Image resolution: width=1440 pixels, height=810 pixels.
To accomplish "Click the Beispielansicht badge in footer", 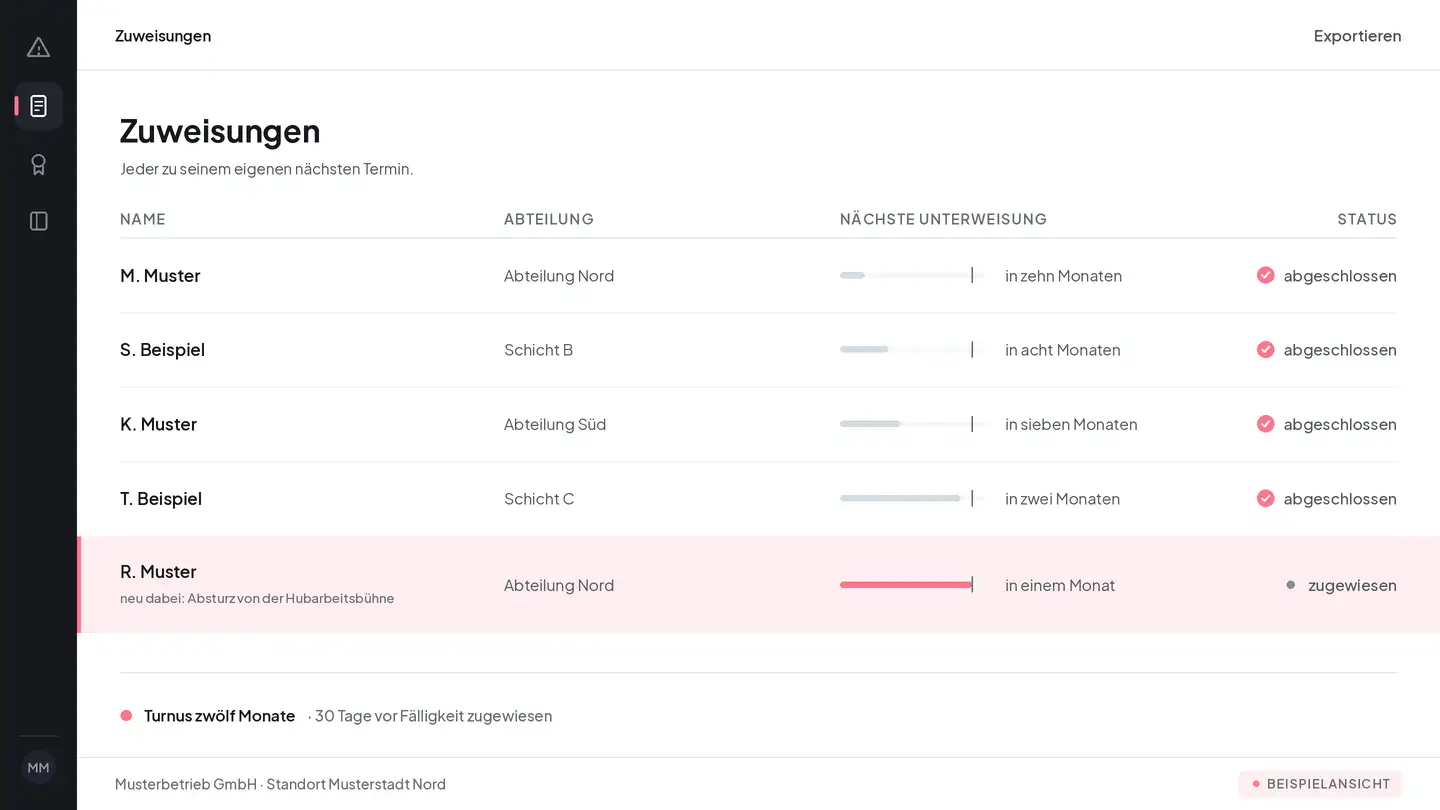I will click(1320, 784).
